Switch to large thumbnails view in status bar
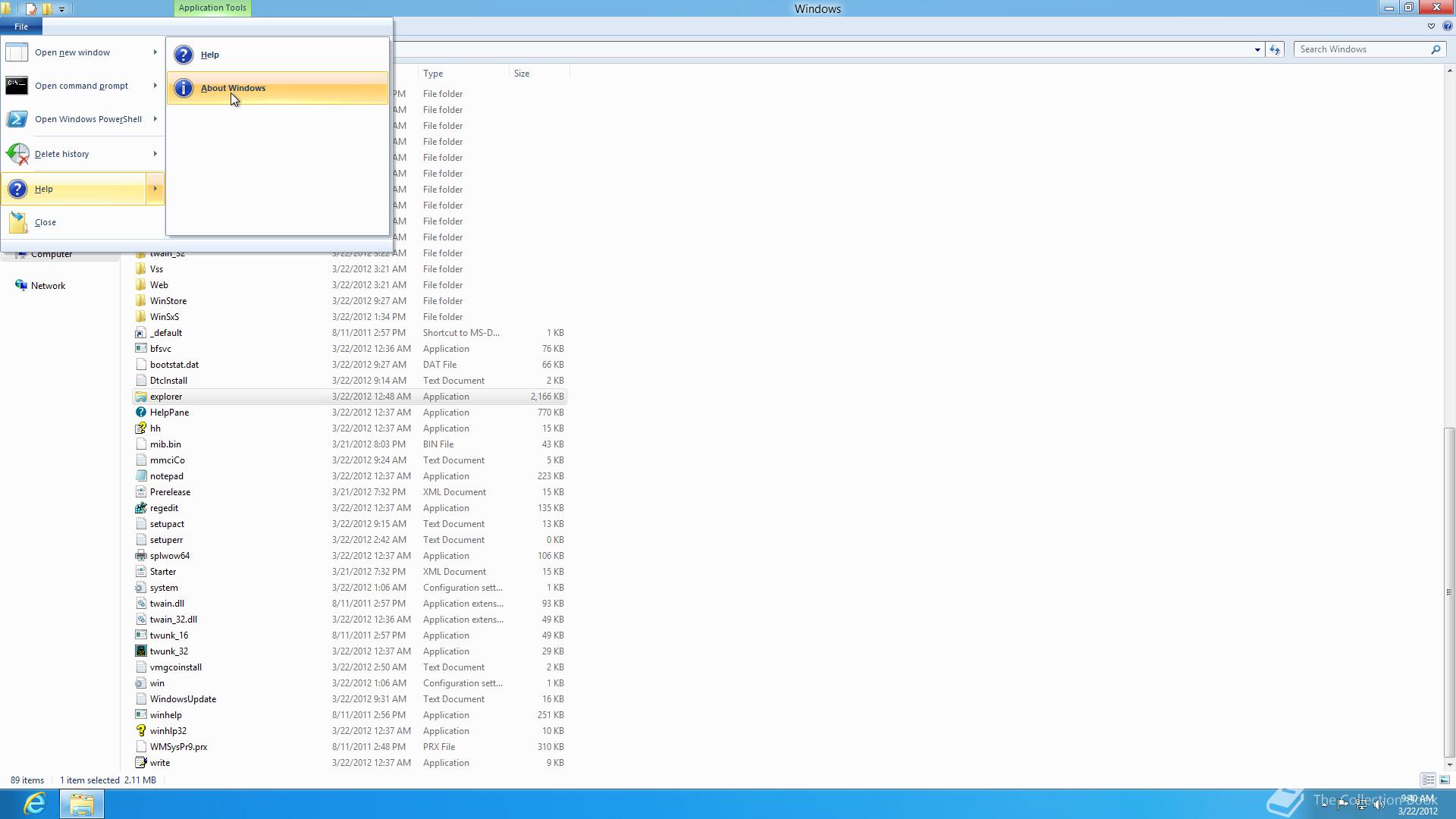The width and height of the screenshot is (1456, 819). click(1445, 780)
